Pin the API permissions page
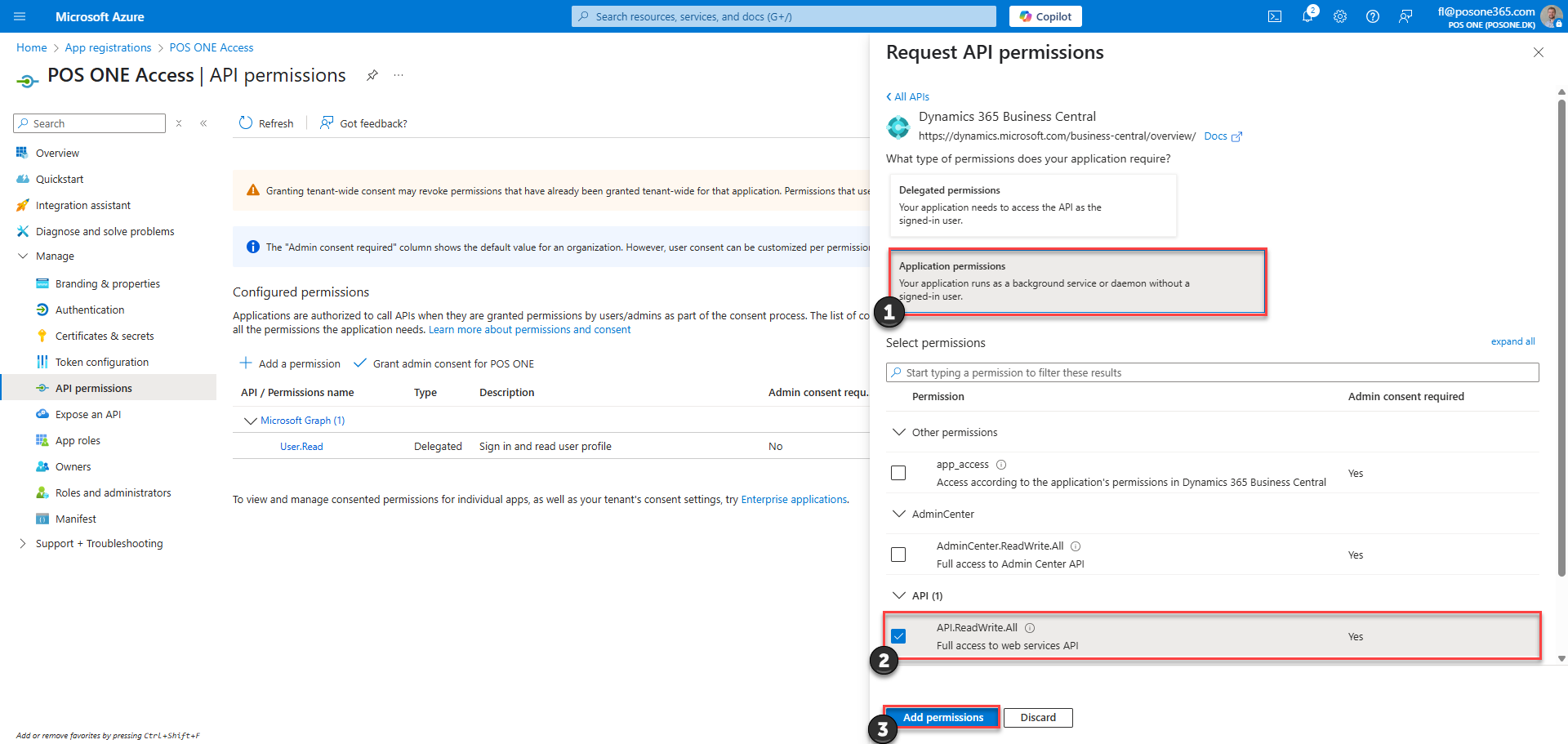 pyautogui.click(x=372, y=75)
